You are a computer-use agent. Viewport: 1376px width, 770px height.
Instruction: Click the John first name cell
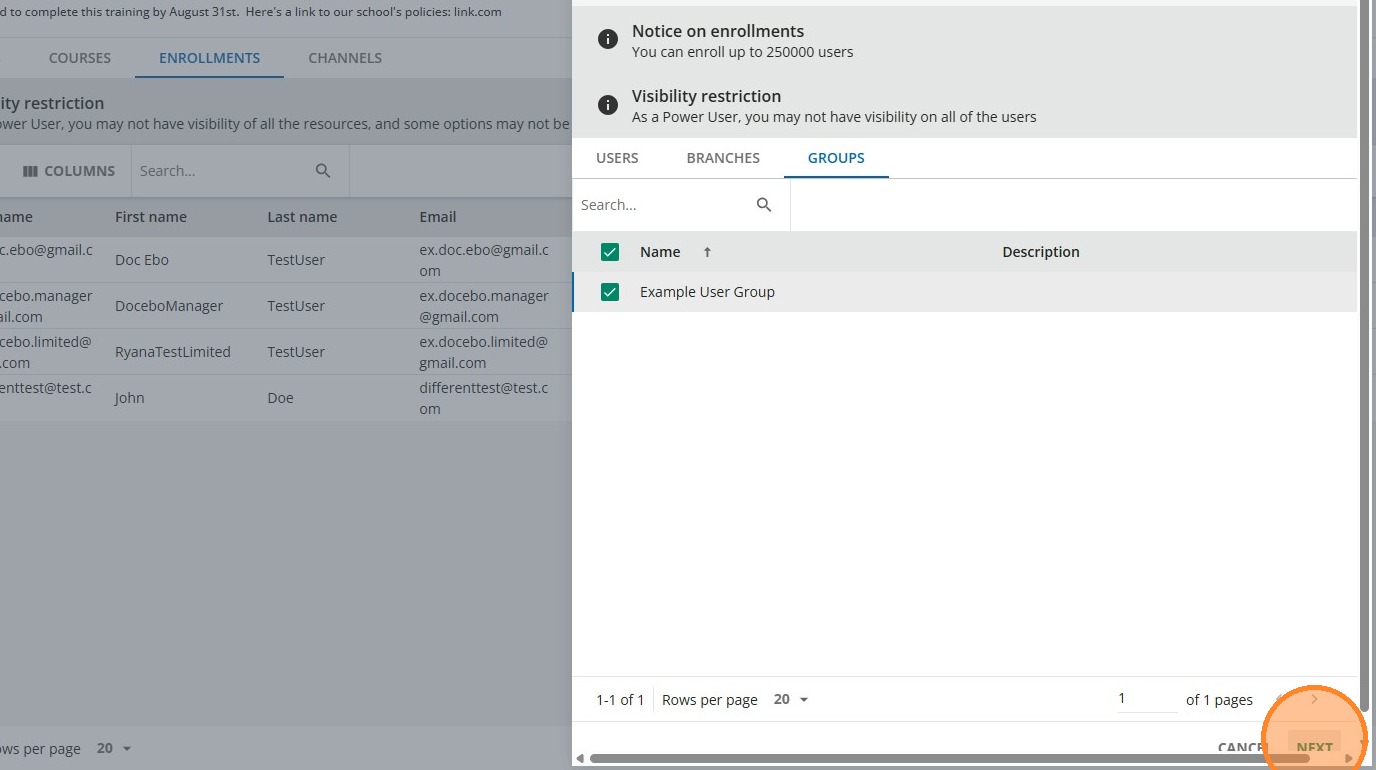pyautogui.click(x=130, y=398)
